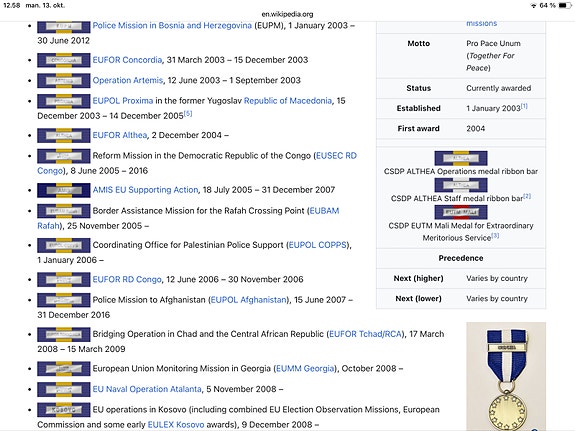Click citation reference 5 after December 2005
The height and width of the screenshot is (431, 575).
188,114
